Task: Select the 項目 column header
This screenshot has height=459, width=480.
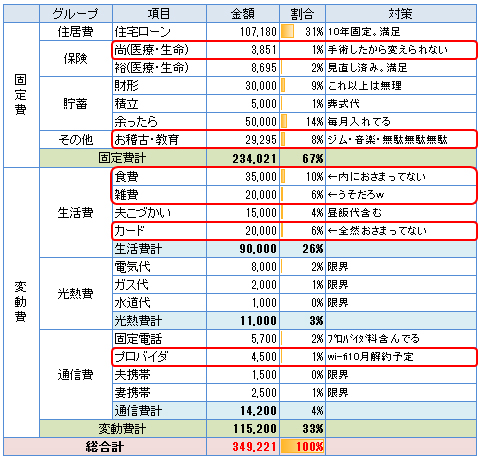Action: (159, 14)
